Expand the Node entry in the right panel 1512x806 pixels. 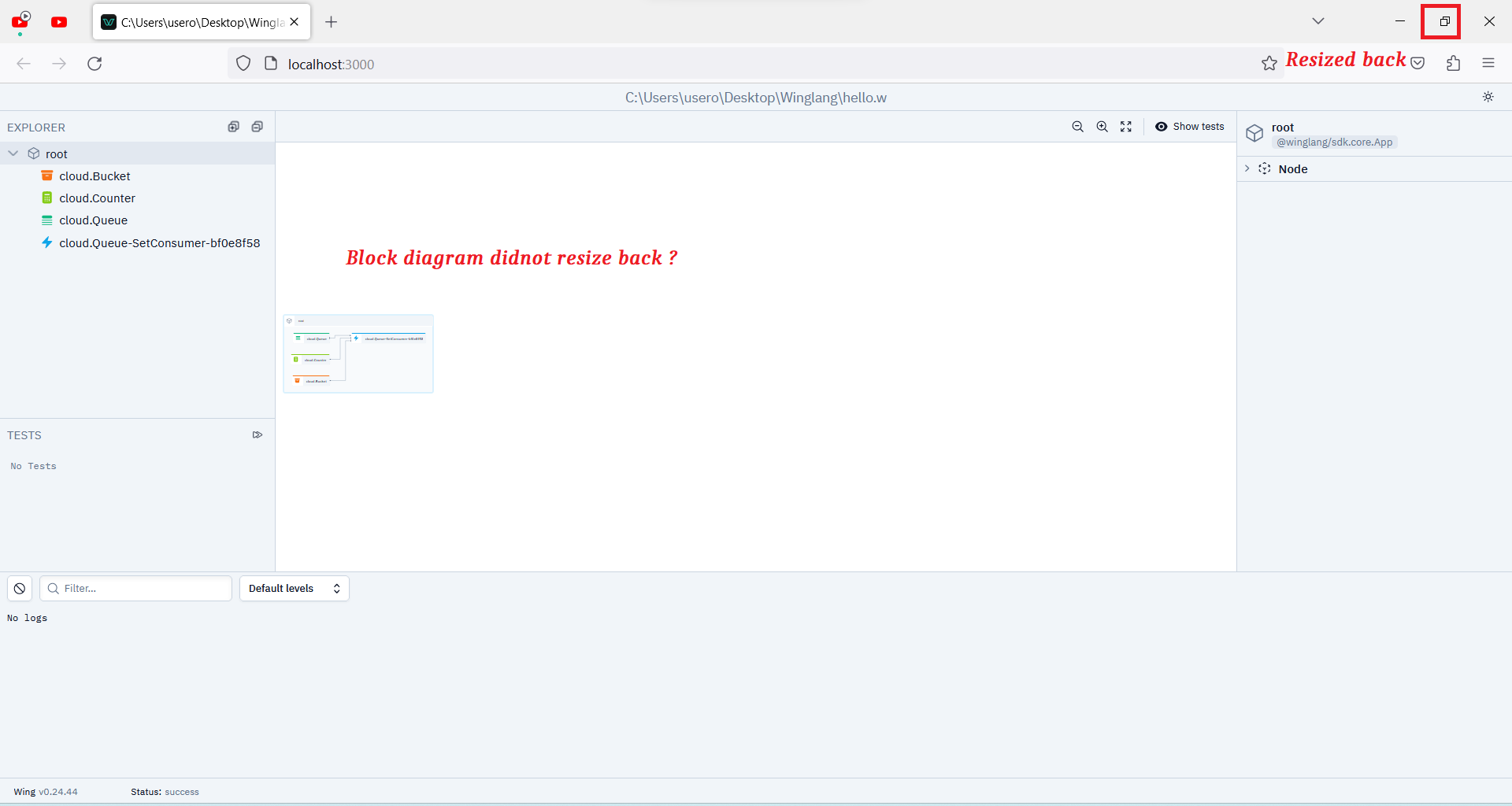coord(1247,168)
